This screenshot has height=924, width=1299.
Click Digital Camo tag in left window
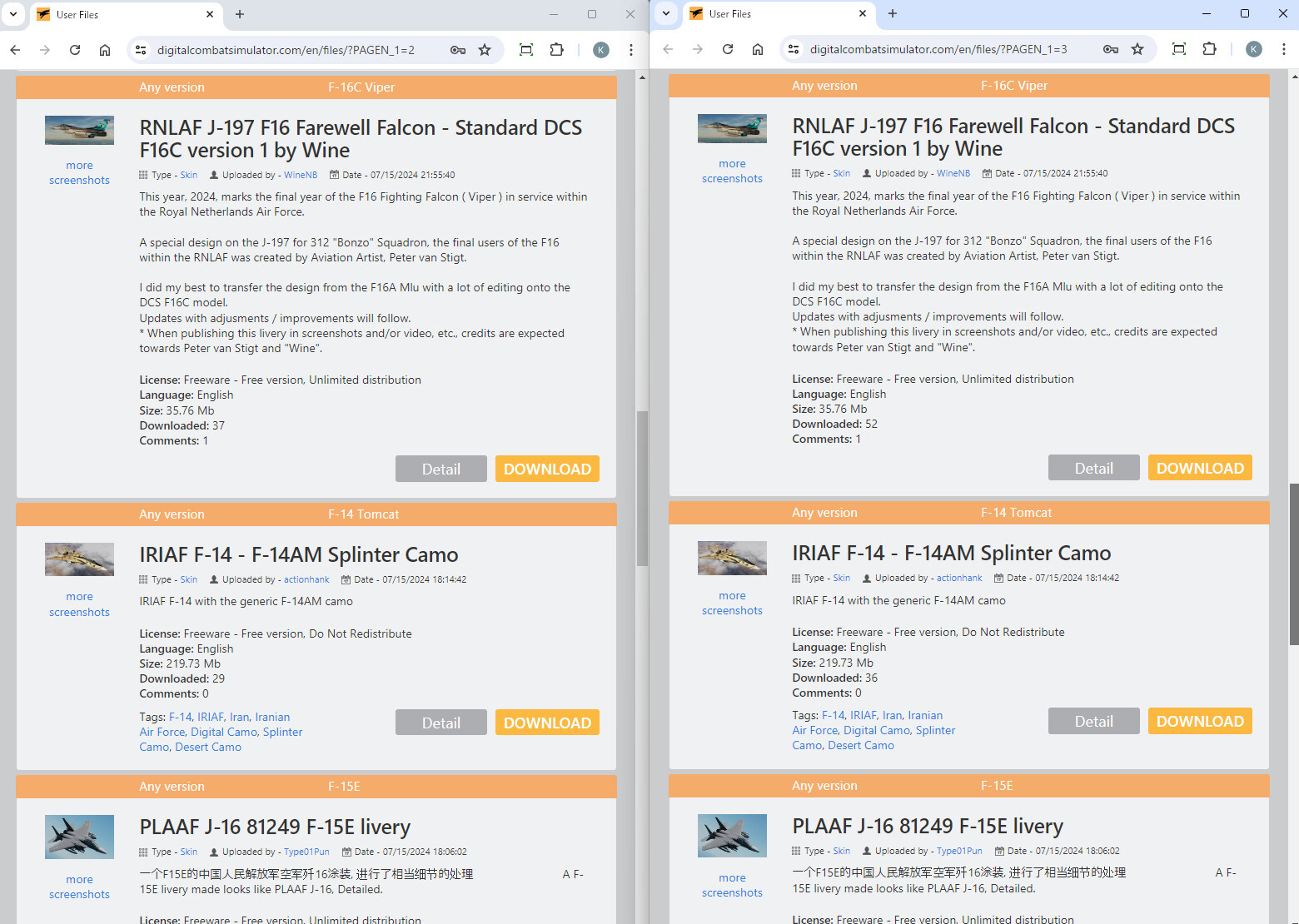tap(224, 732)
